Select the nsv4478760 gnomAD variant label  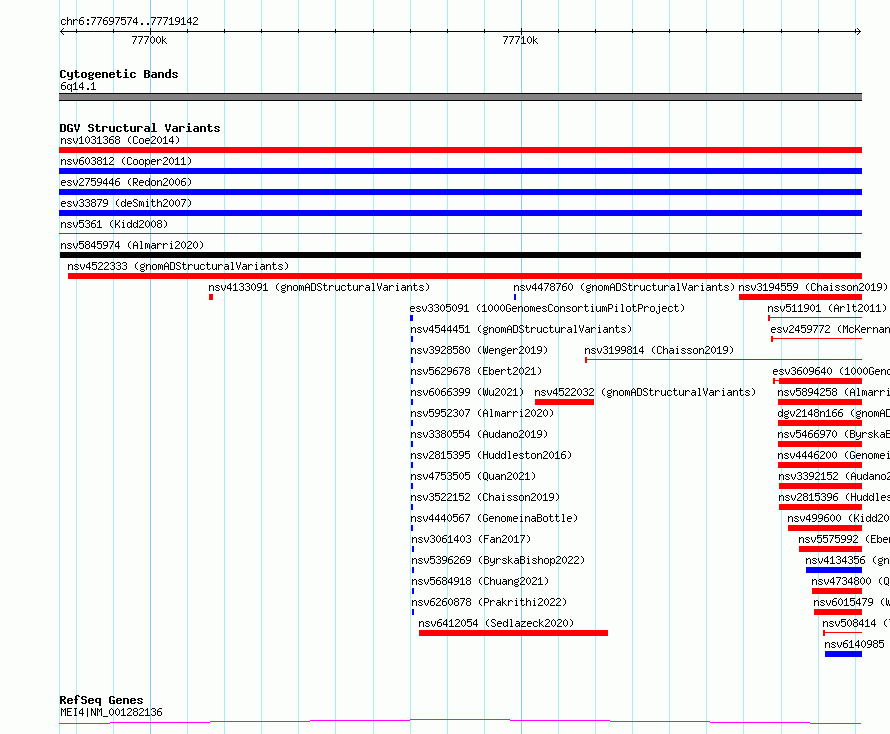(624, 287)
